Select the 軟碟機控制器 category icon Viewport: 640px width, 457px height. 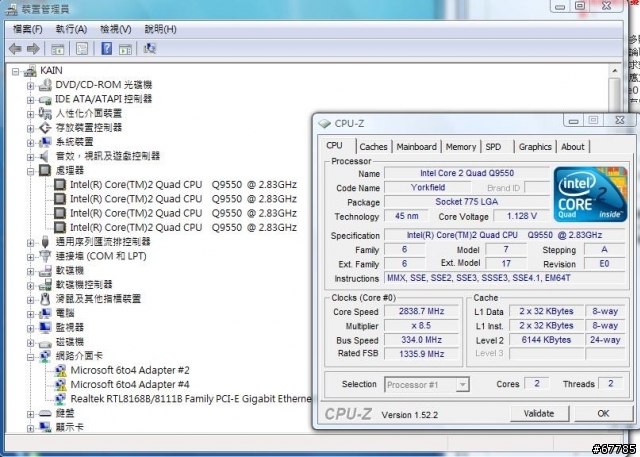click(45, 285)
